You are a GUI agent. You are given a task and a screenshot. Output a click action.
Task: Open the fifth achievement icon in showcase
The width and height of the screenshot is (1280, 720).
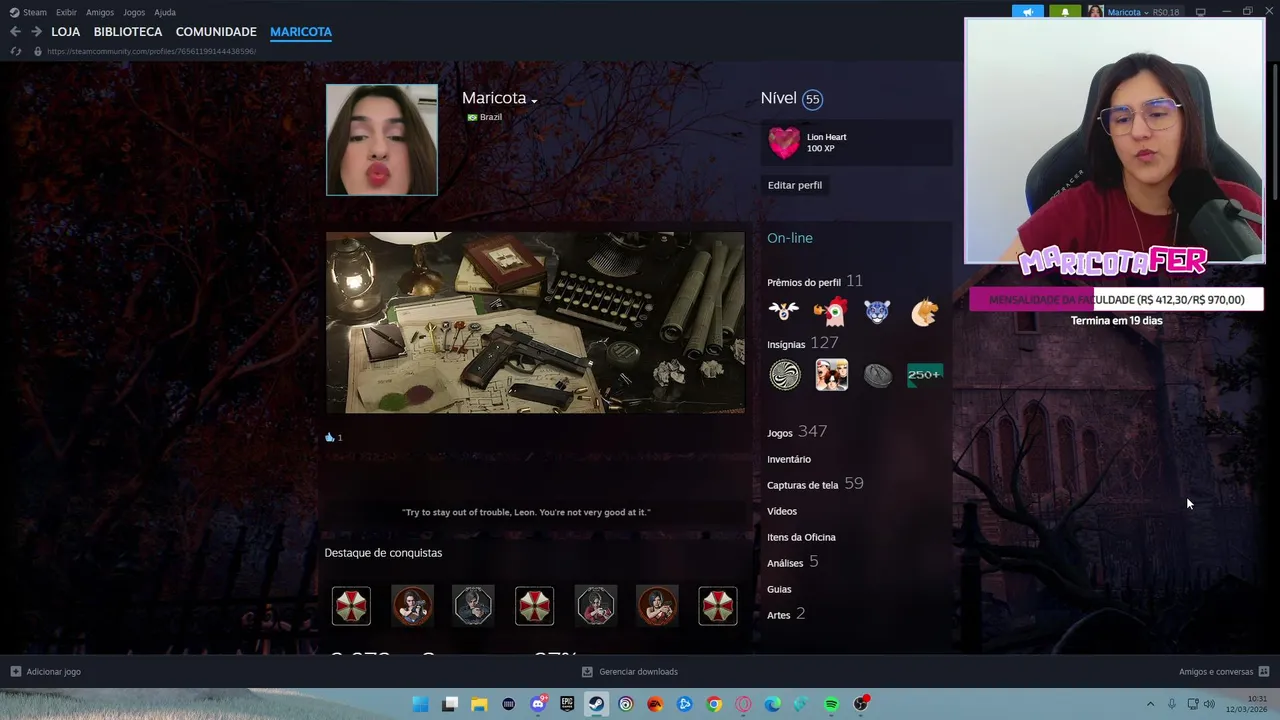tap(595, 606)
